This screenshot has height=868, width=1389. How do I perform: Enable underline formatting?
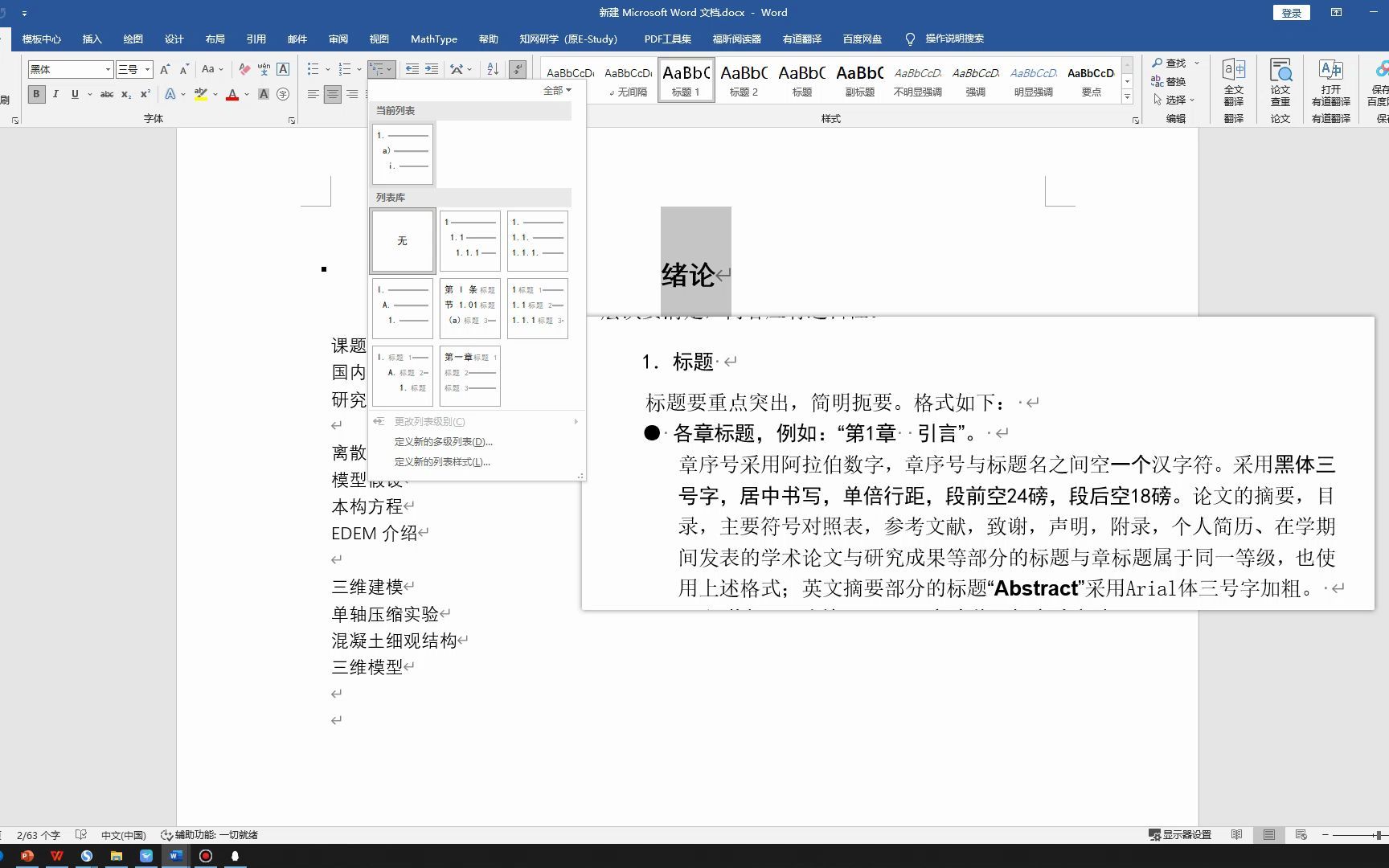(73, 94)
